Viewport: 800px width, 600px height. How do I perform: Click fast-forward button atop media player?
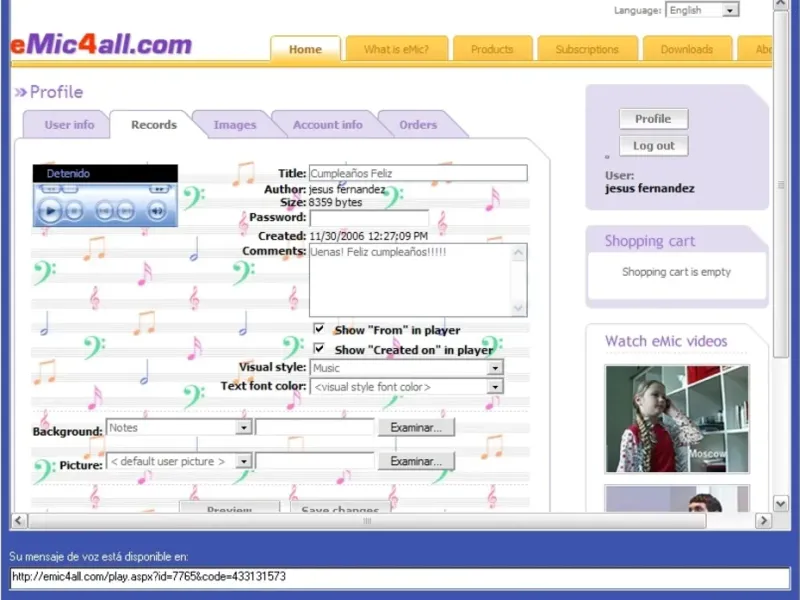pos(159,189)
